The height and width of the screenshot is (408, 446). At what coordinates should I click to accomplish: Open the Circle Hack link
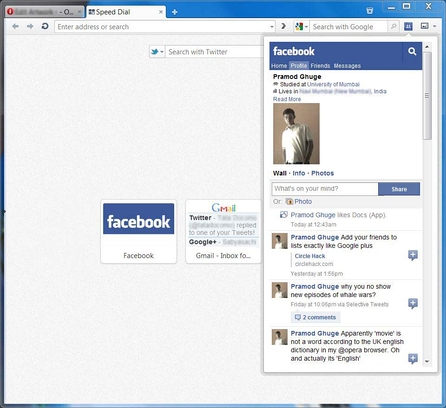(x=310, y=256)
